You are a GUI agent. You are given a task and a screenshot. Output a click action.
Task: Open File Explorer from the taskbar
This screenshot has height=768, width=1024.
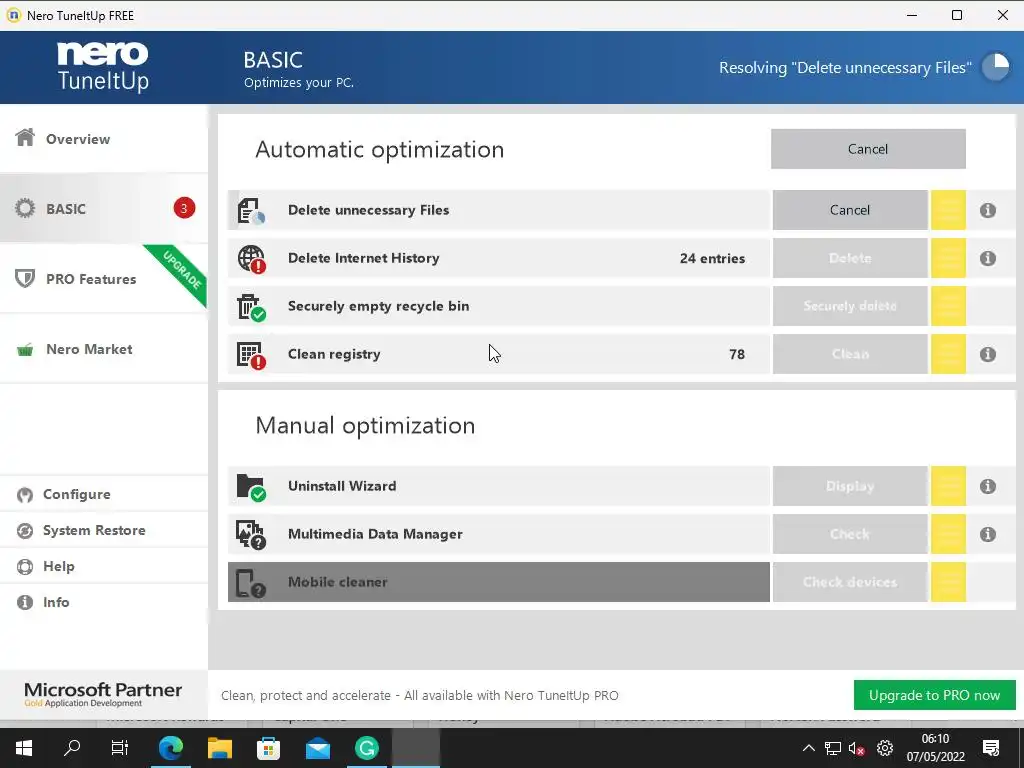click(x=220, y=748)
